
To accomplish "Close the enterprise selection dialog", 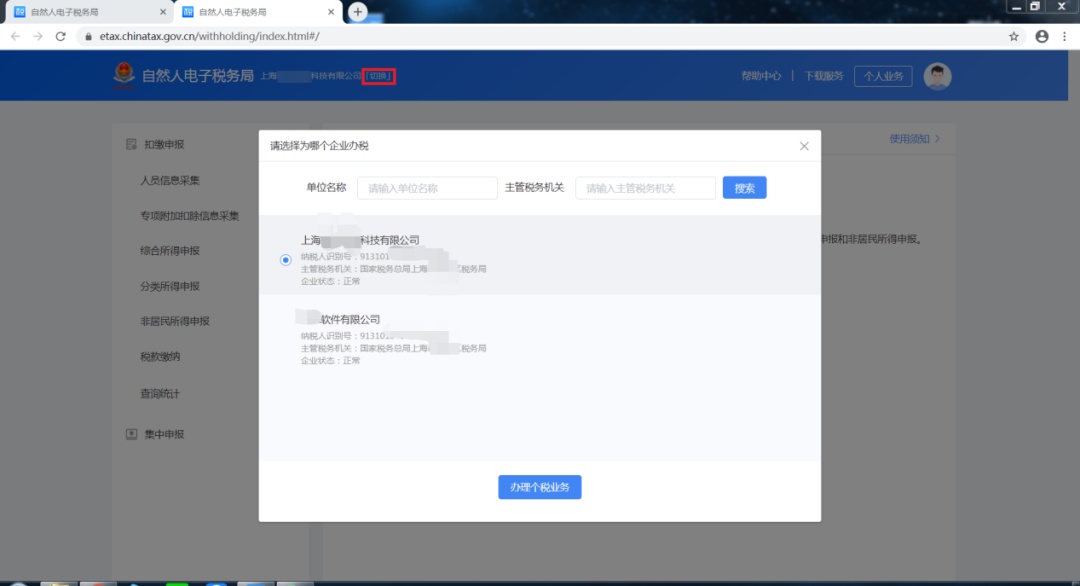I will (x=804, y=146).
